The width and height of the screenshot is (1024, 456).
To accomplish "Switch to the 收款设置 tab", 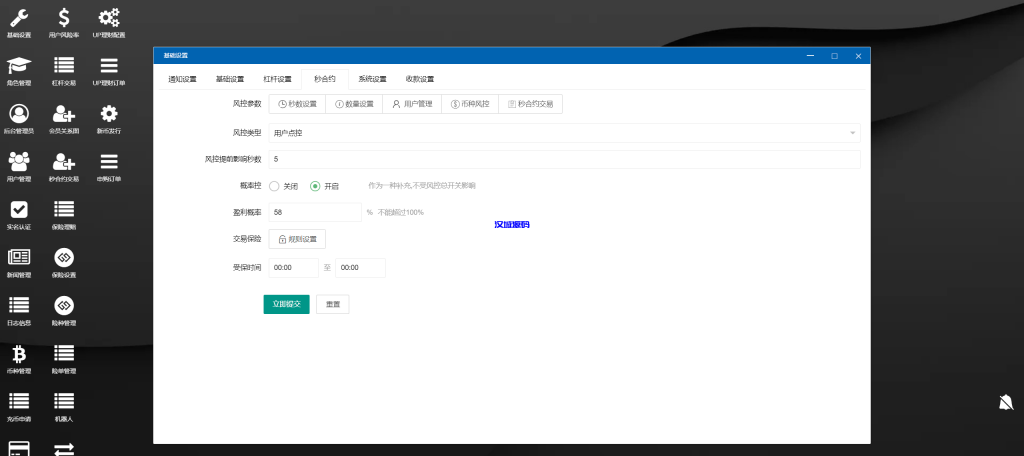I will pos(420,79).
